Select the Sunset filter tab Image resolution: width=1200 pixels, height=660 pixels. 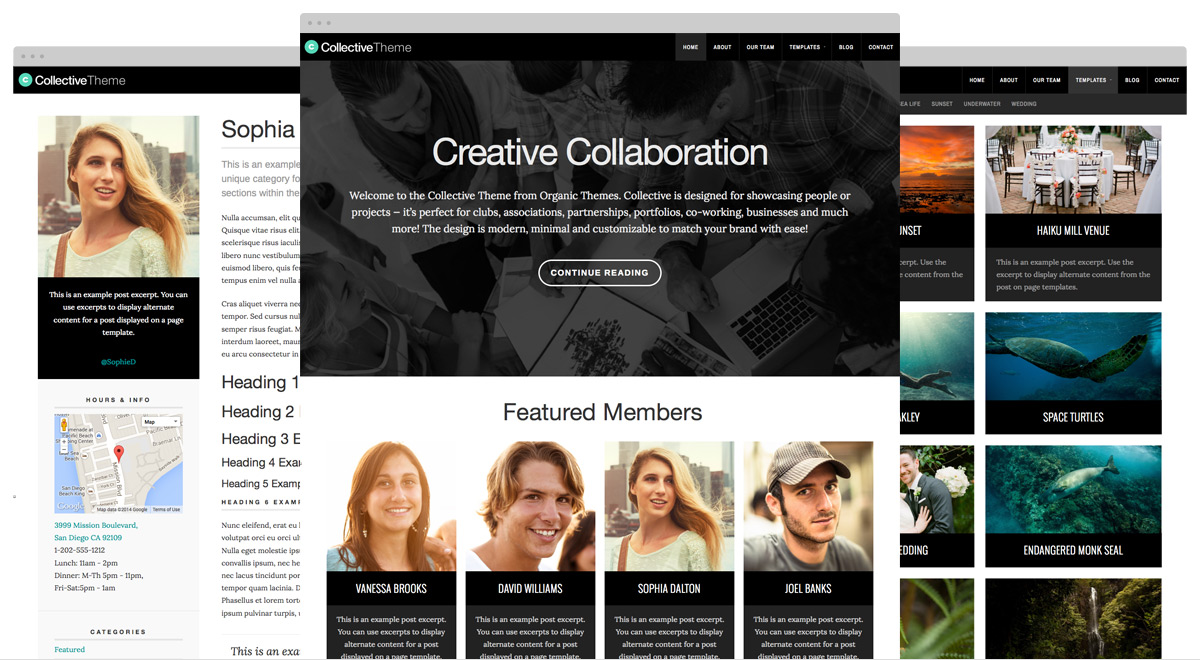point(942,104)
